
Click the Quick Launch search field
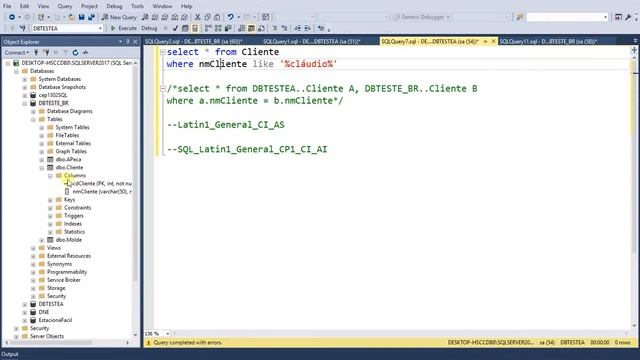tap(567, 17)
